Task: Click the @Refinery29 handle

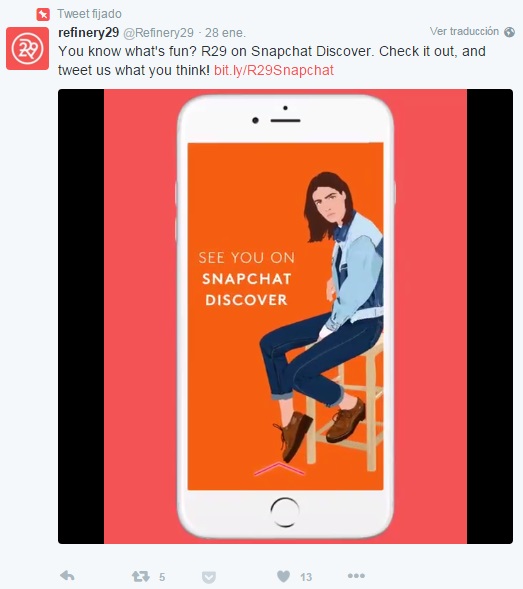Action: click(159, 33)
